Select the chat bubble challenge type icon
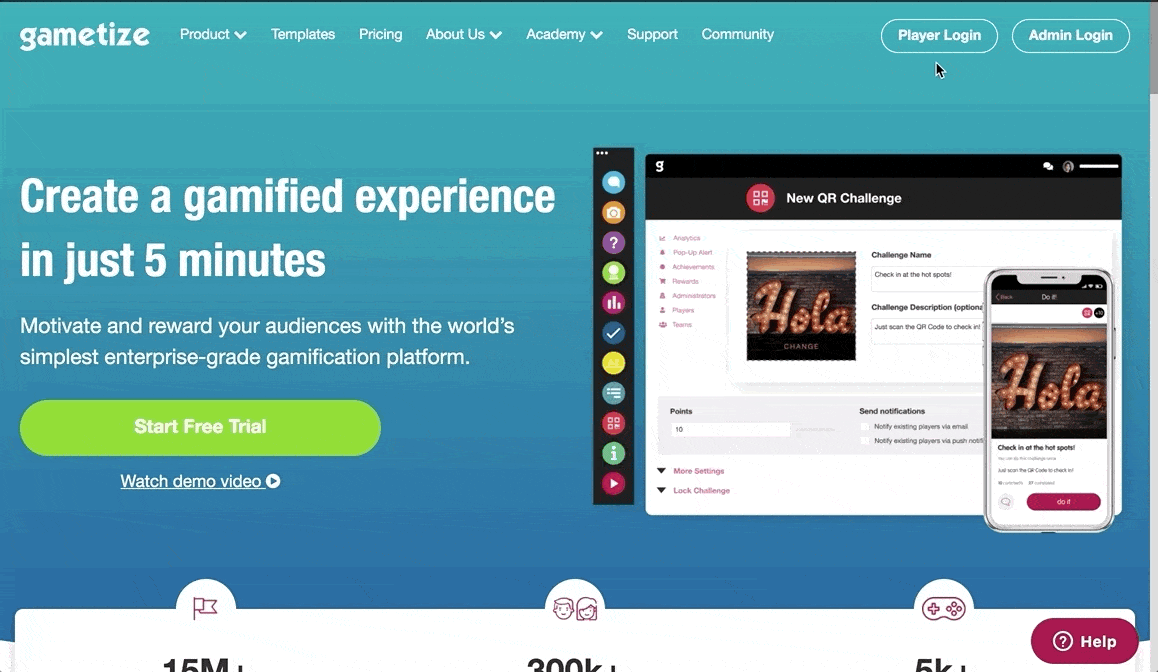Image resolution: width=1158 pixels, height=672 pixels. [613, 182]
